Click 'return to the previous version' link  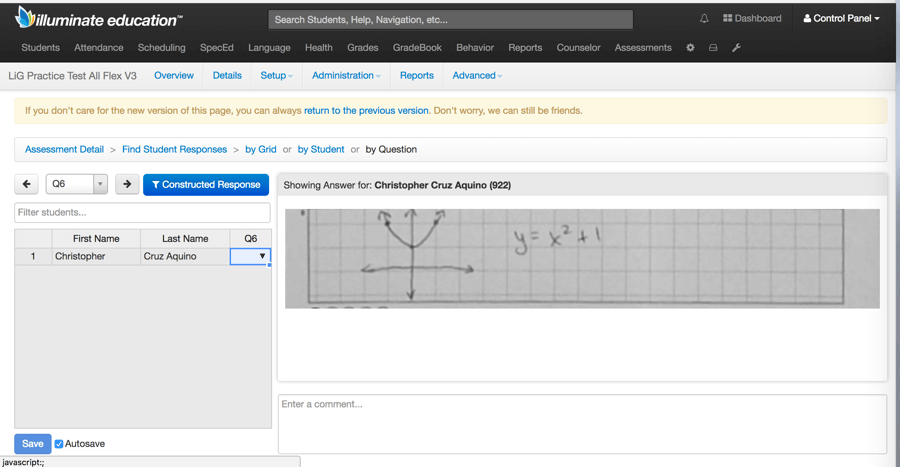click(366, 111)
